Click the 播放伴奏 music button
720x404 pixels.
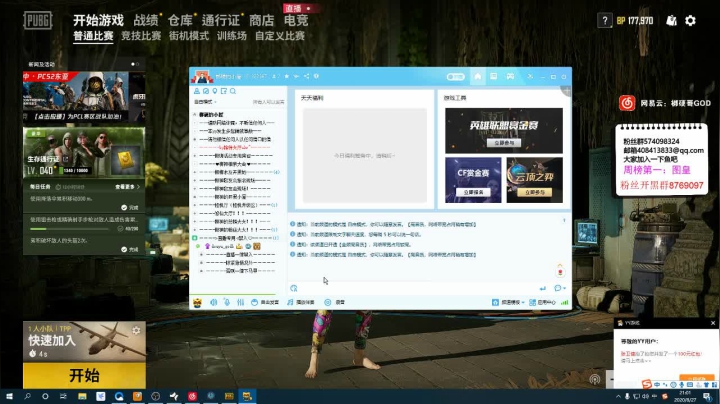click(x=301, y=303)
